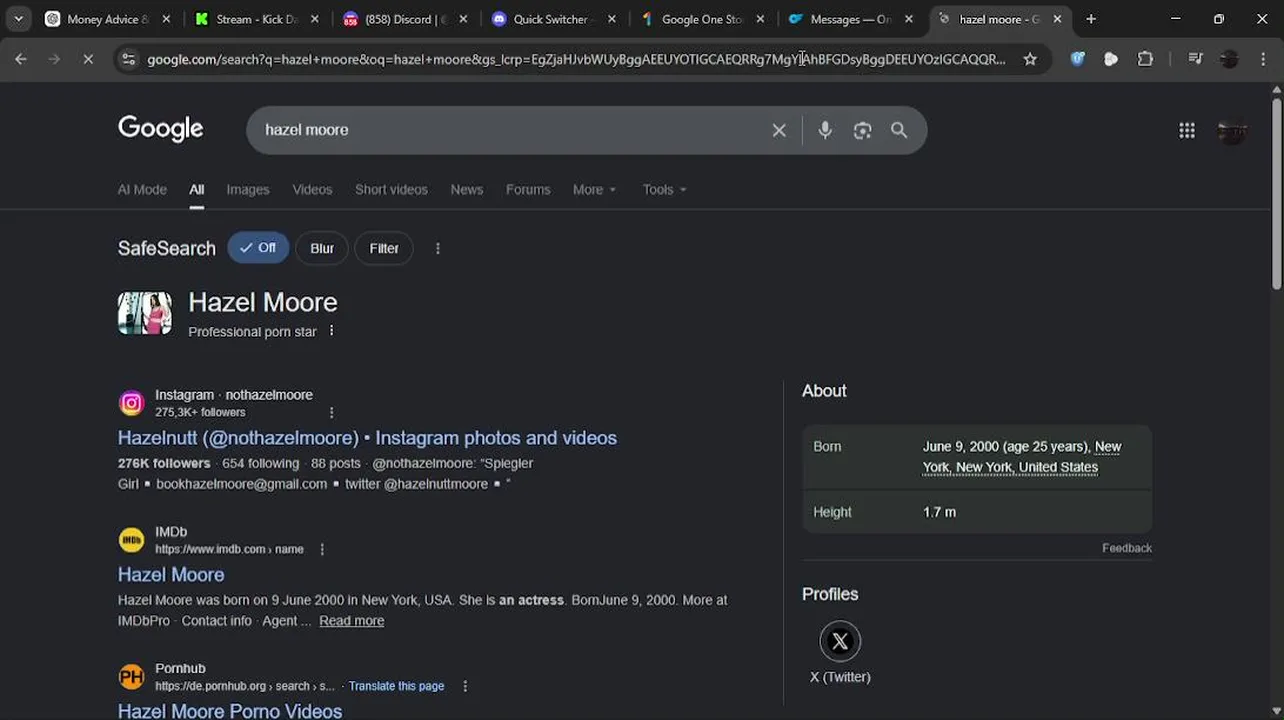
Task: Open the media controls toolbar icon
Action: click(x=1195, y=59)
